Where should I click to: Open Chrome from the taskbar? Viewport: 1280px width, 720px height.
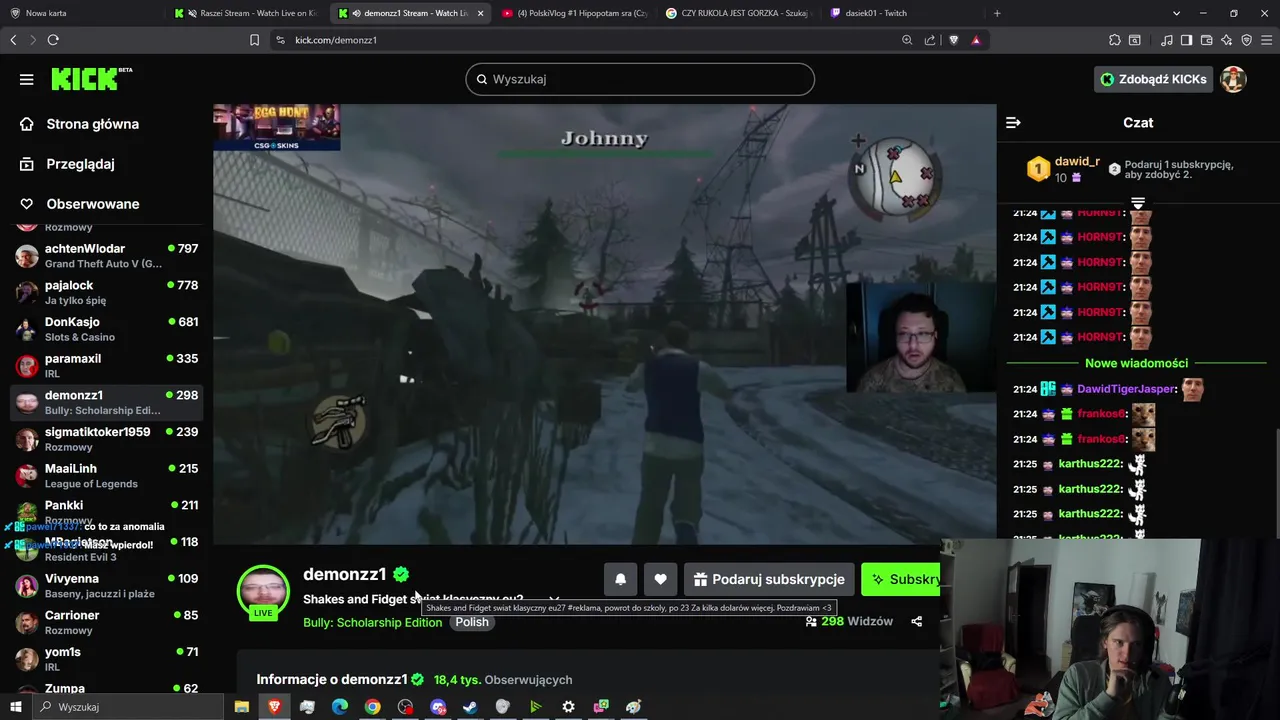(x=372, y=707)
